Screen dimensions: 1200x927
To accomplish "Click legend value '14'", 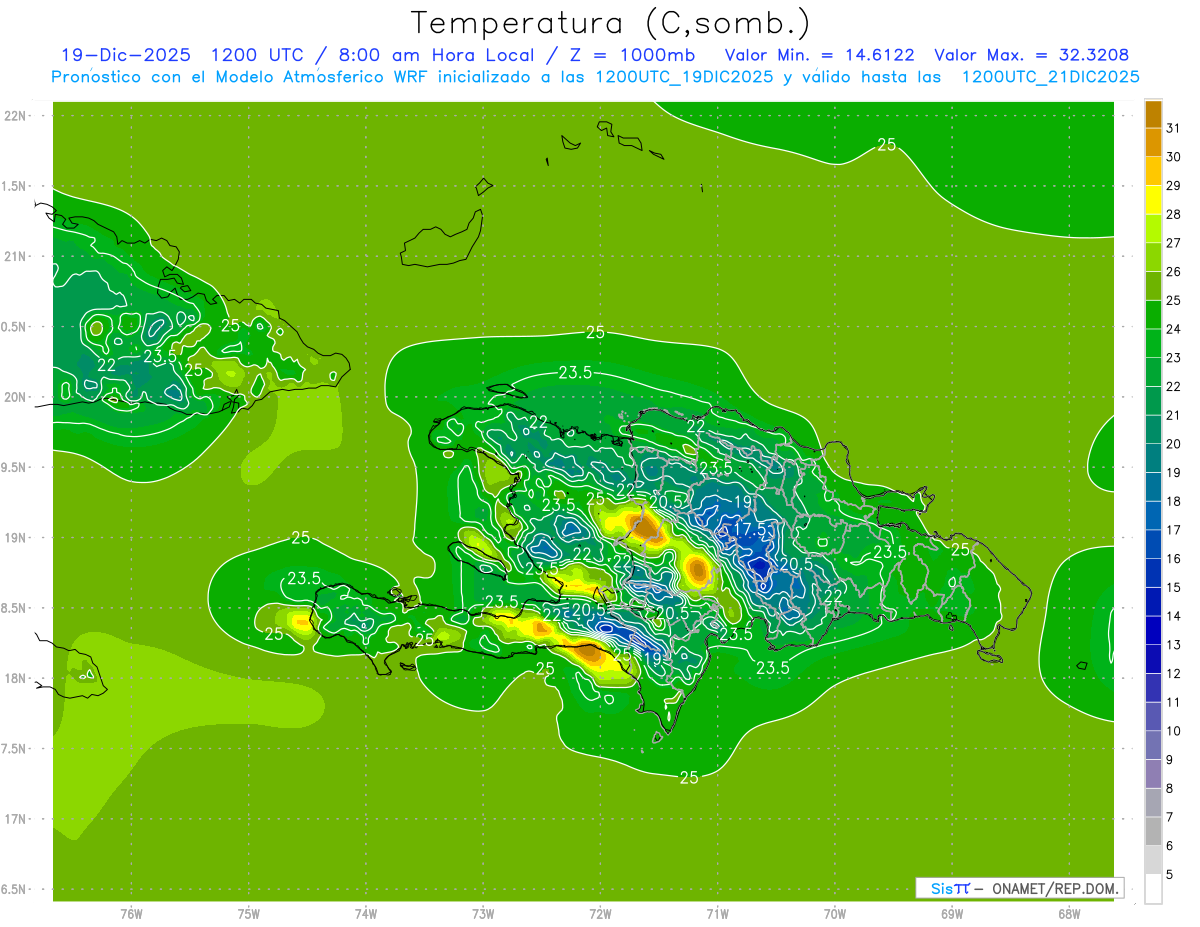I will [1174, 616].
